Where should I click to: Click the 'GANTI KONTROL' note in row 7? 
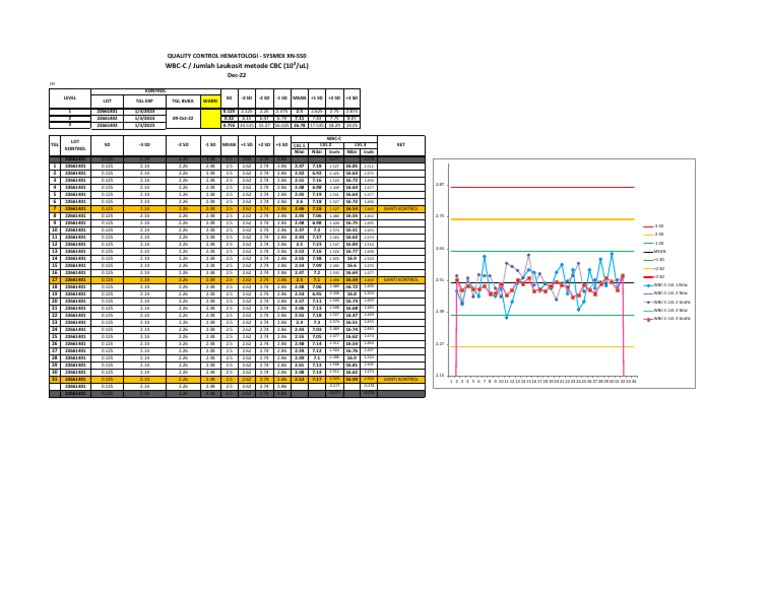click(x=401, y=209)
